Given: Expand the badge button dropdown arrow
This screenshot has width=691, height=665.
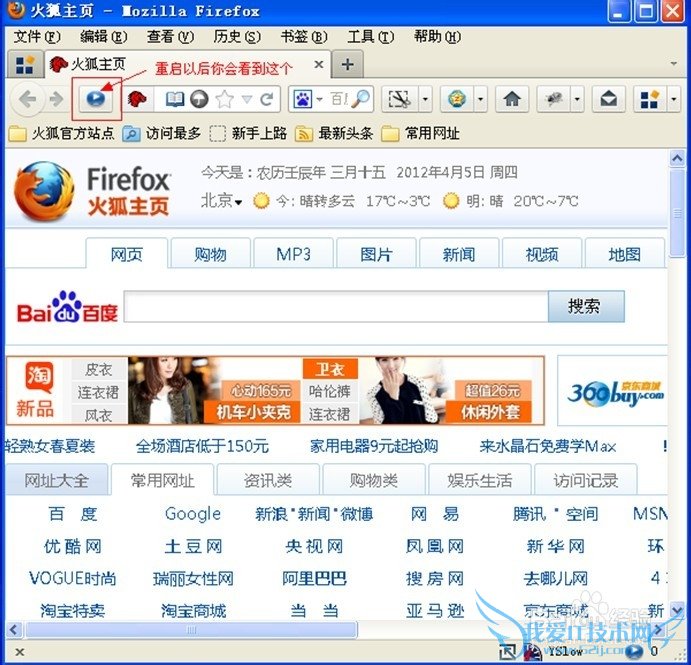Looking at the screenshot, I should pos(481,99).
